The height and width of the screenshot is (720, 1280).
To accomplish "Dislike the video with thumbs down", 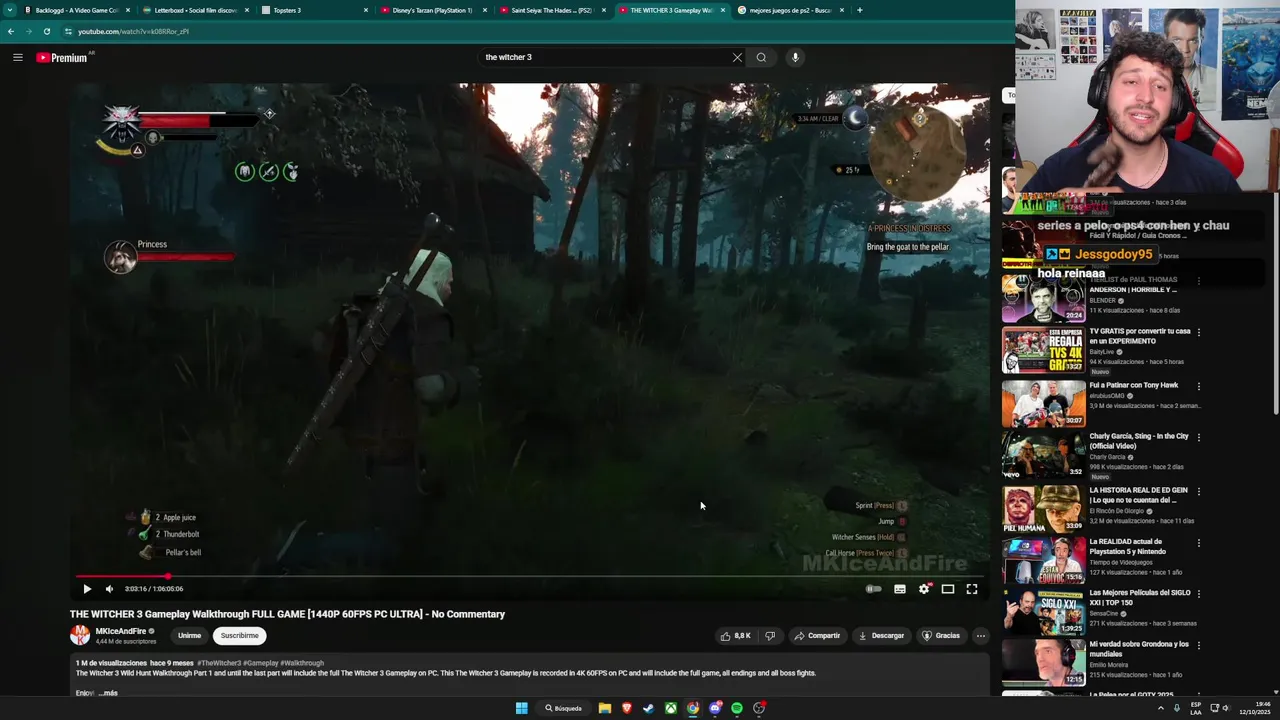I will click(770, 635).
